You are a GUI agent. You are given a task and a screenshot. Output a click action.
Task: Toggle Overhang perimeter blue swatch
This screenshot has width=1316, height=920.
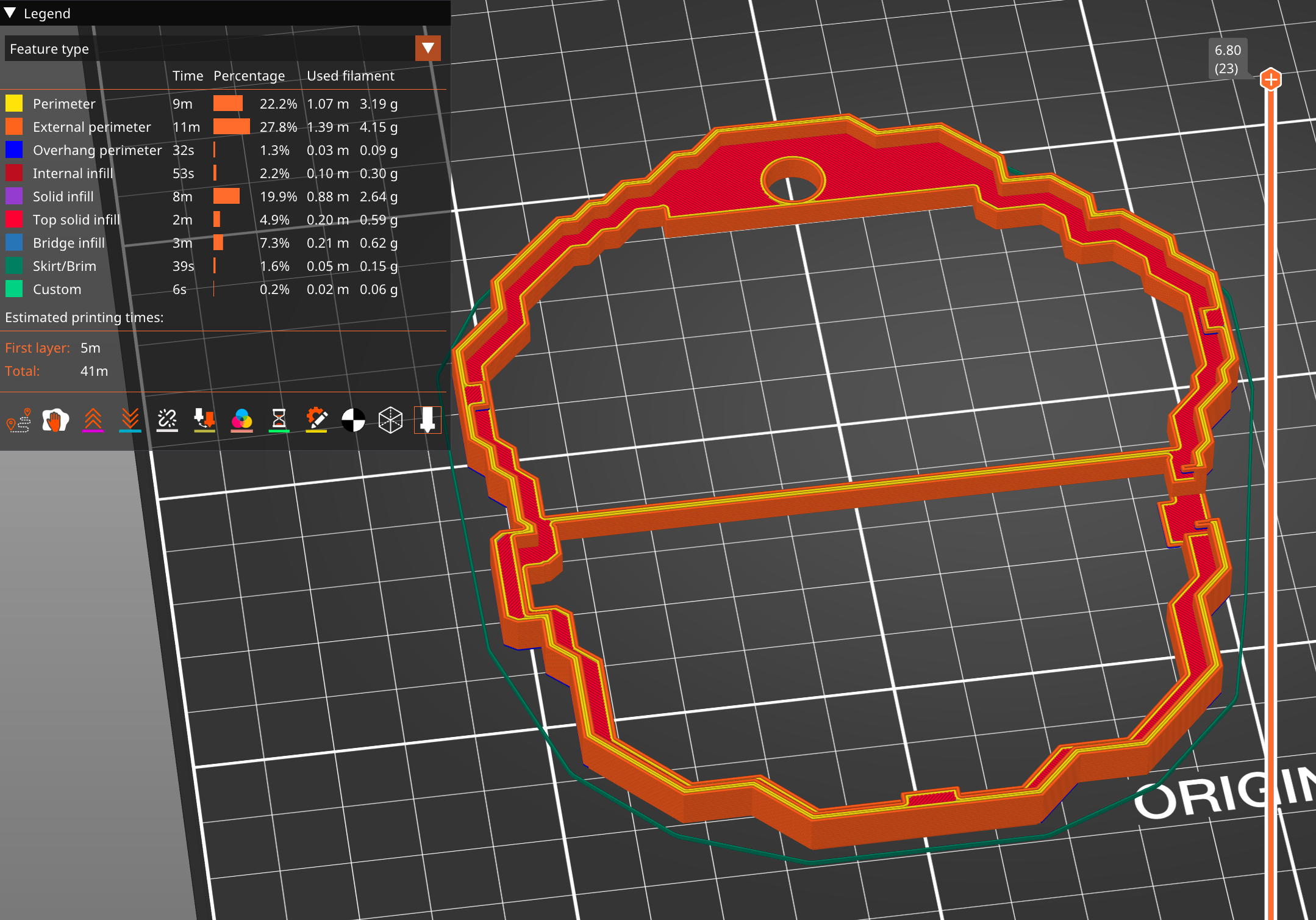(x=14, y=149)
